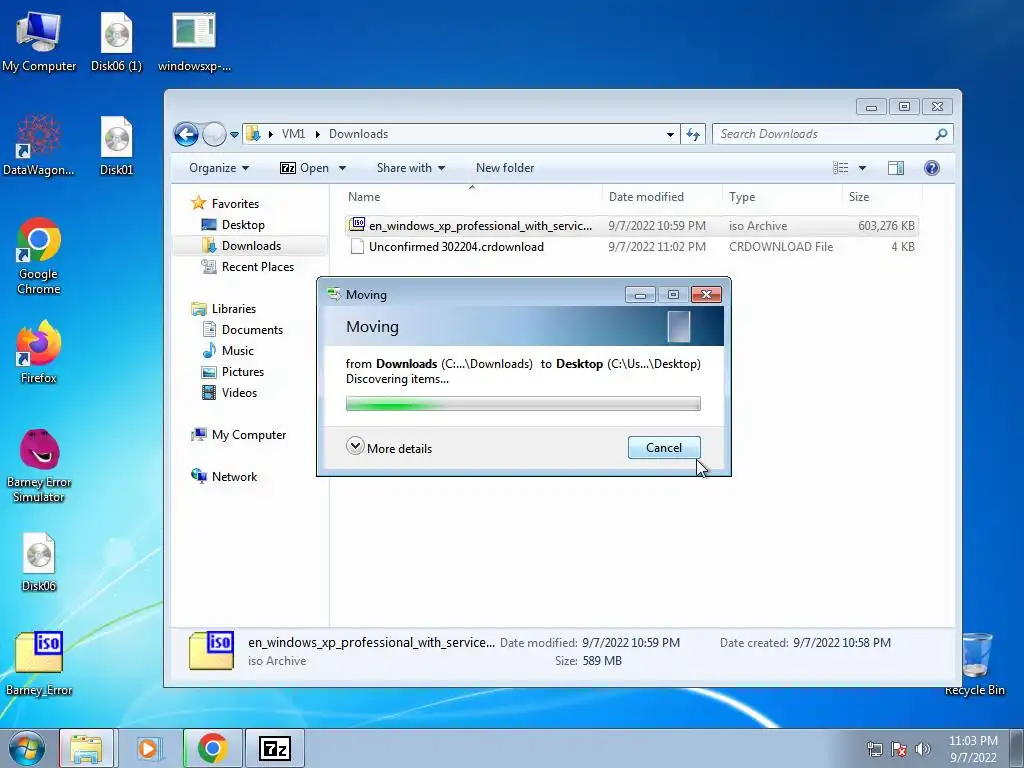The height and width of the screenshot is (768, 1024).
Task: Switch to 7-Zip in the taskbar
Action: [x=274, y=748]
